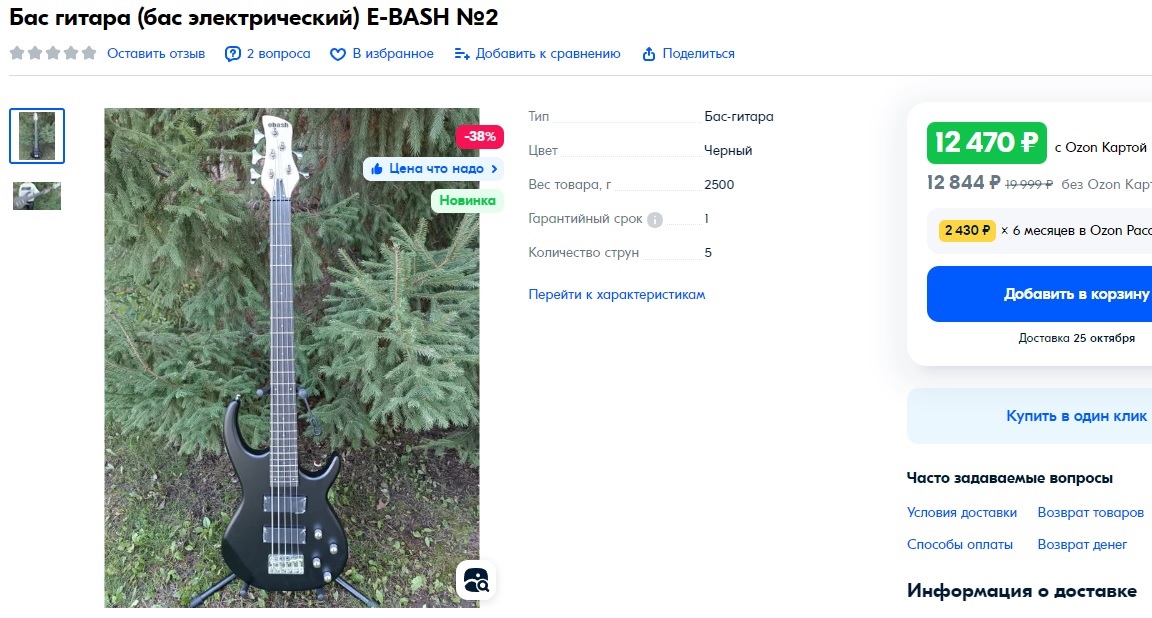This screenshot has width=1152, height=618.
Task: Select first guitar thumbnail
Action: tap(37, 136)
